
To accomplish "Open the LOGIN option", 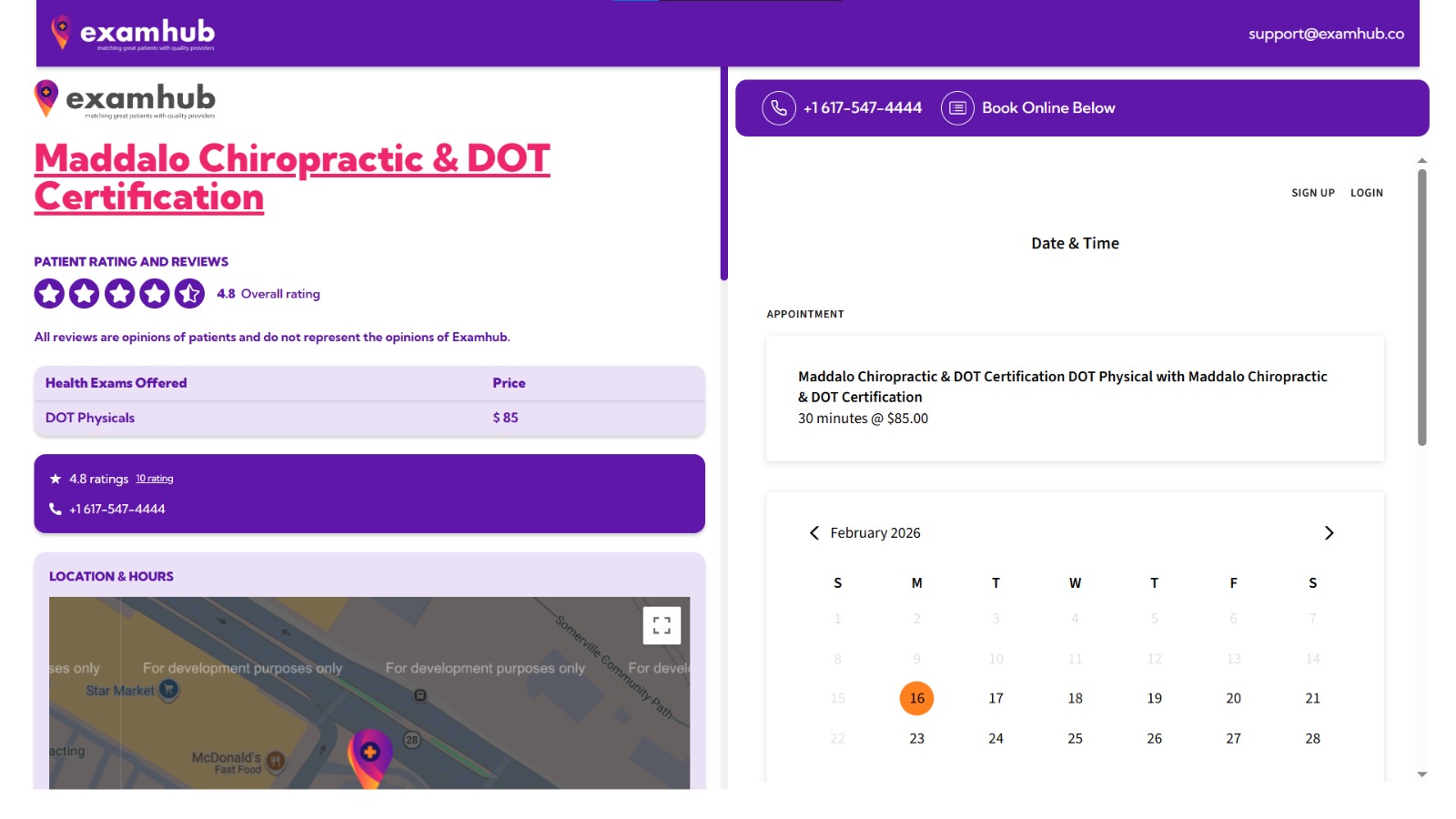I will 1367,192.
